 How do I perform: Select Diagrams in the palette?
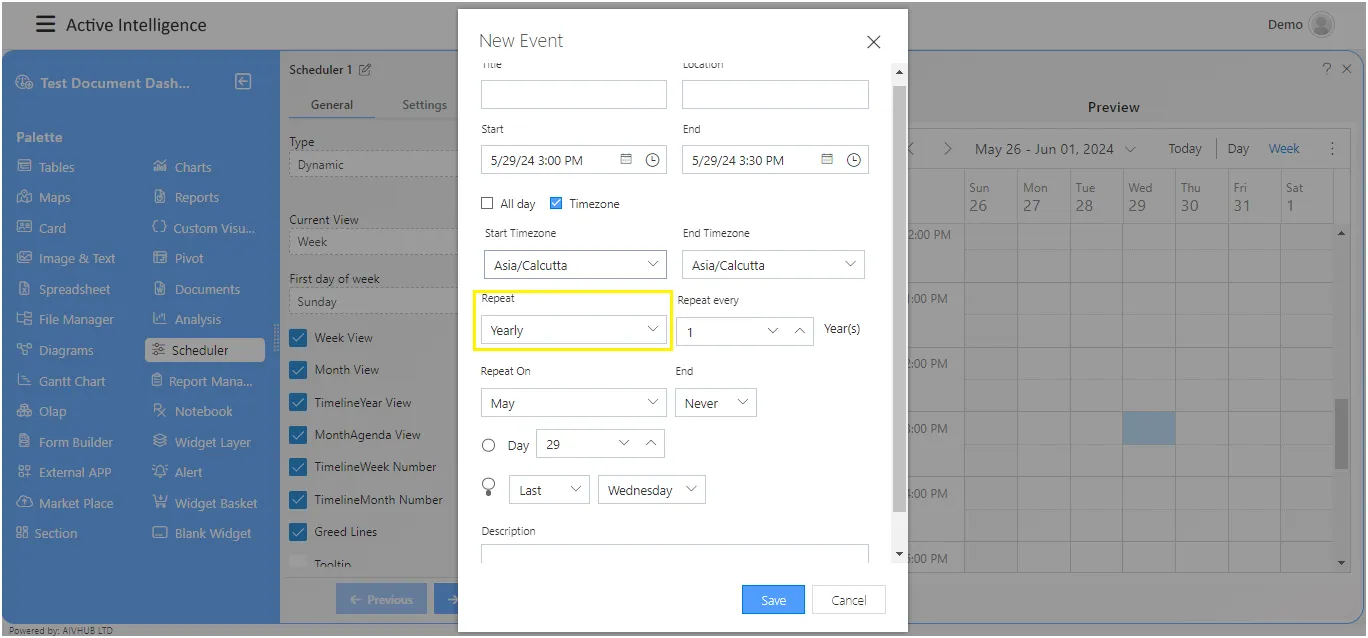(55, 350)
